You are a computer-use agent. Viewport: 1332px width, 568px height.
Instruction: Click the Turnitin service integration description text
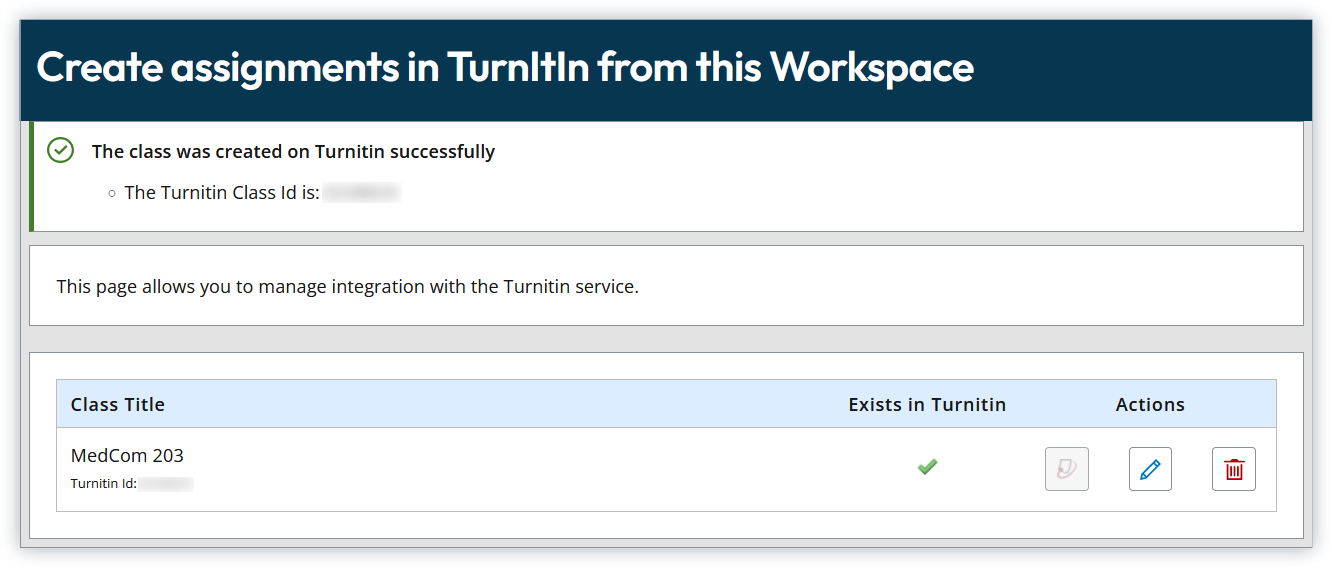(x=347, y=287)
